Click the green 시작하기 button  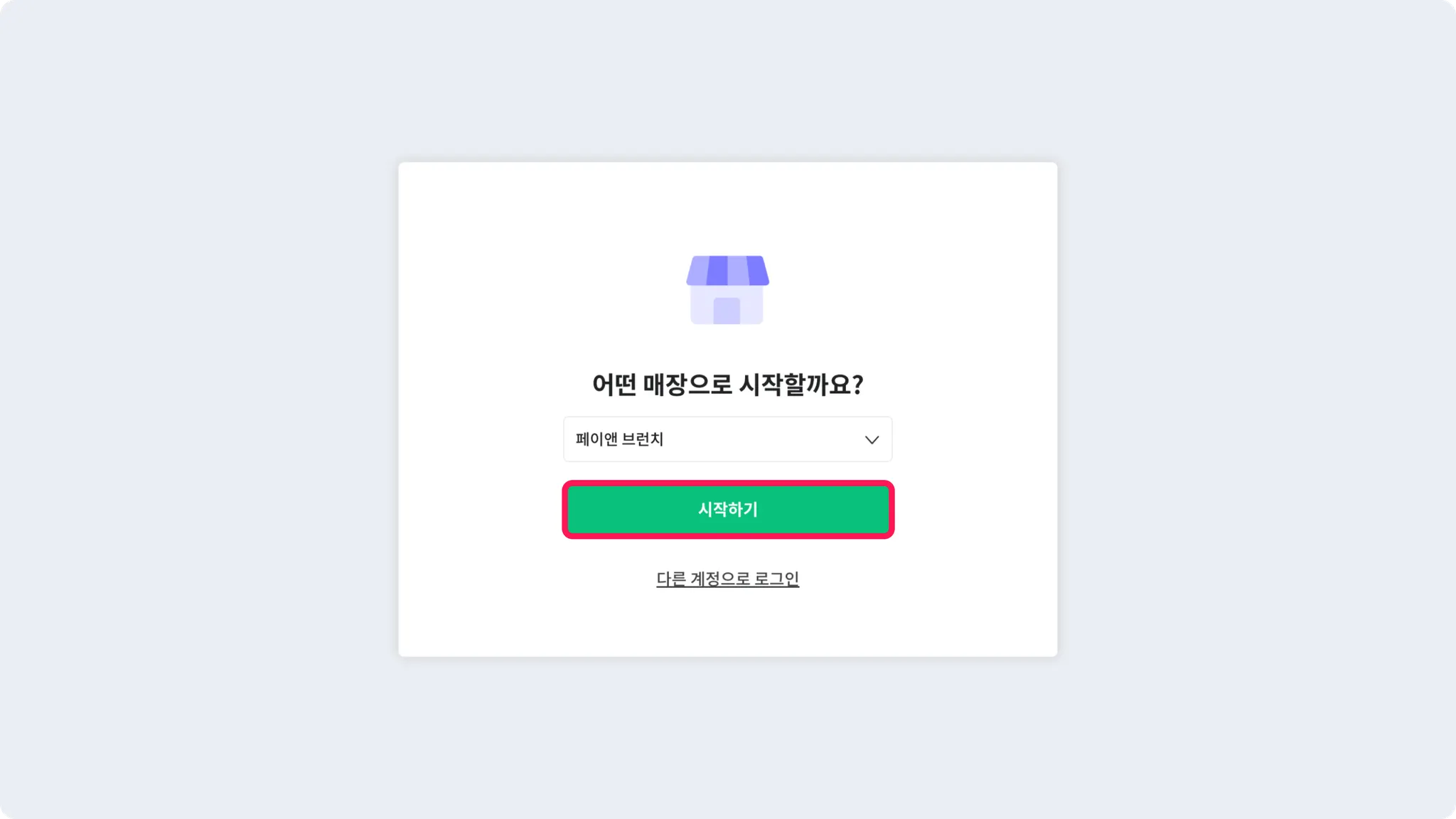click(x=727, y=510)
